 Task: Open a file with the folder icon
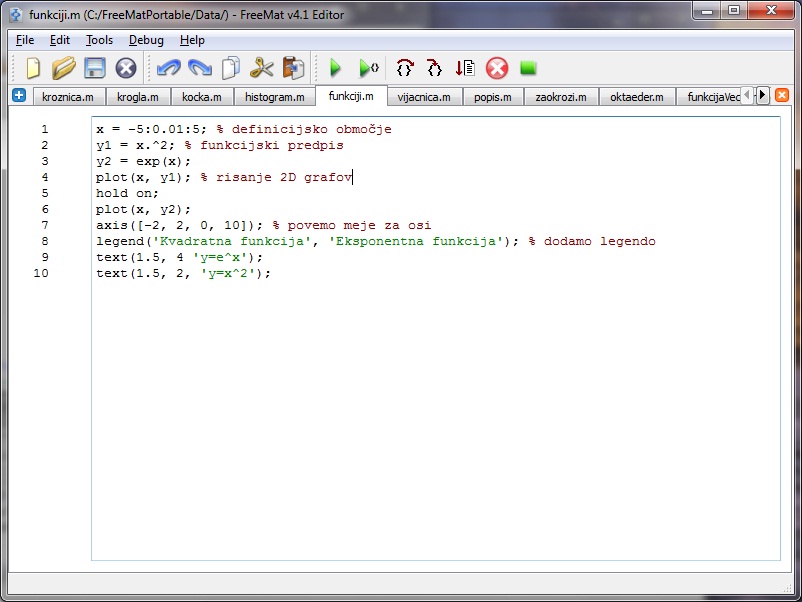coord(64,68)
